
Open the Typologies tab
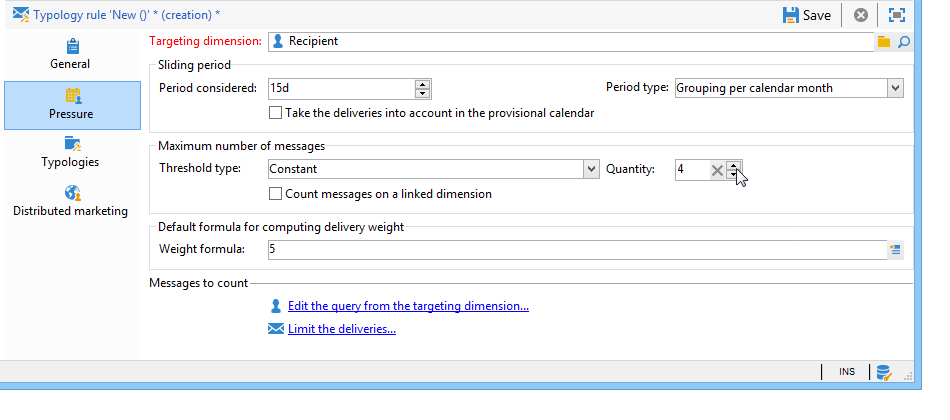[71, 152]
